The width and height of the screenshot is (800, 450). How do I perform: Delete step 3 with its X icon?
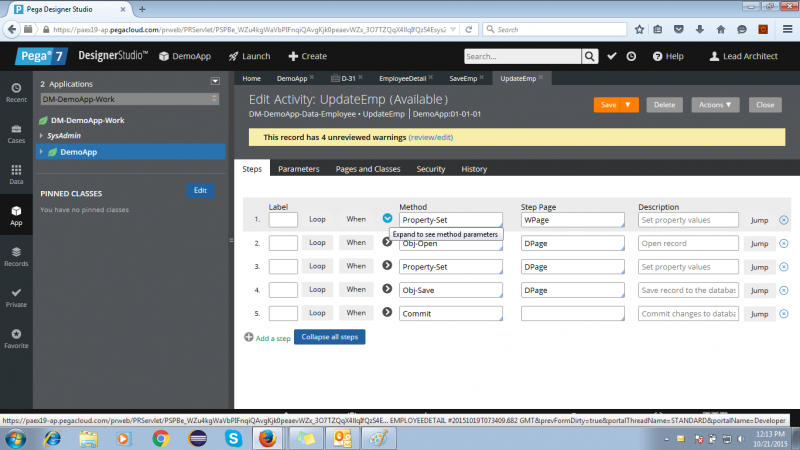coord(784,267)
